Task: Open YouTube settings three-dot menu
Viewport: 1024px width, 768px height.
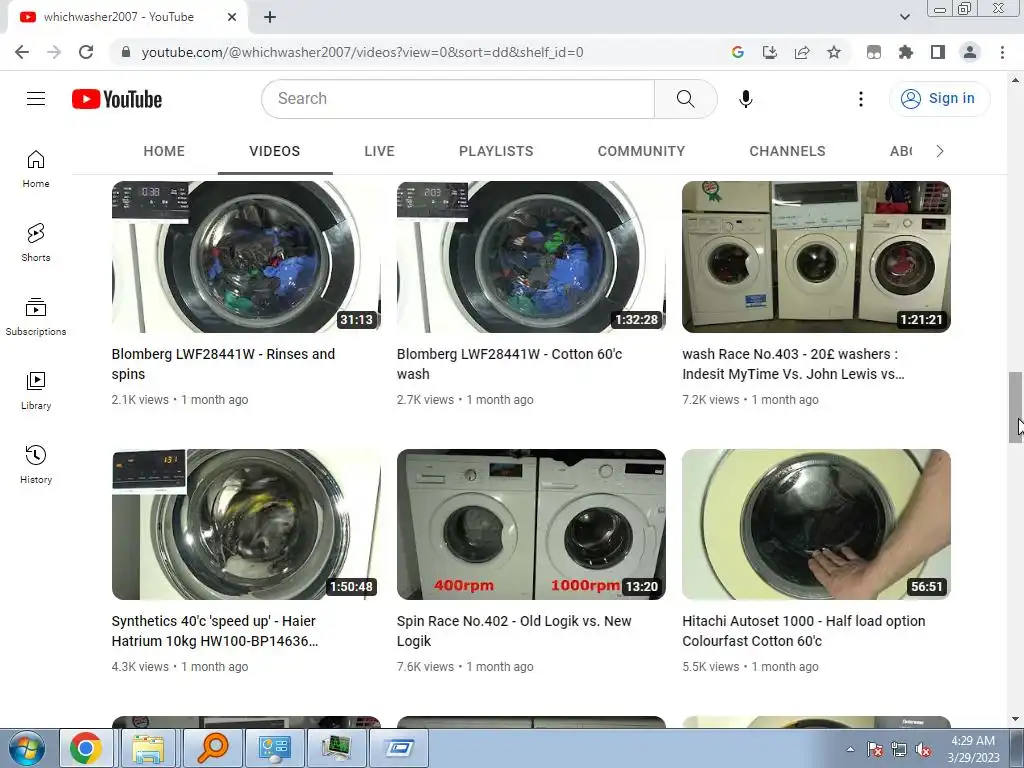Action: pos(861,99)
